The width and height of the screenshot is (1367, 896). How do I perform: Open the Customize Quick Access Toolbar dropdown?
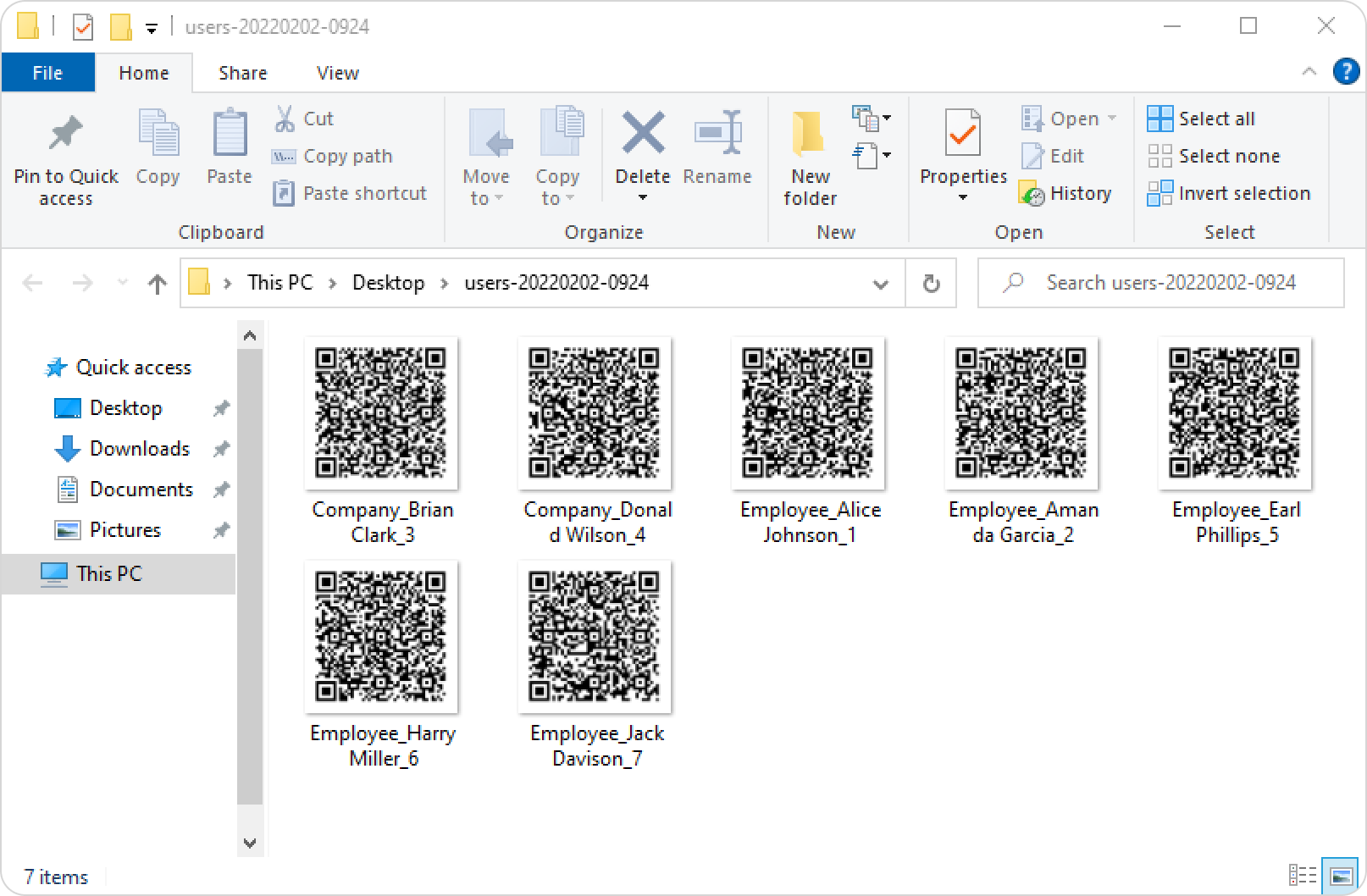[152, 29]
